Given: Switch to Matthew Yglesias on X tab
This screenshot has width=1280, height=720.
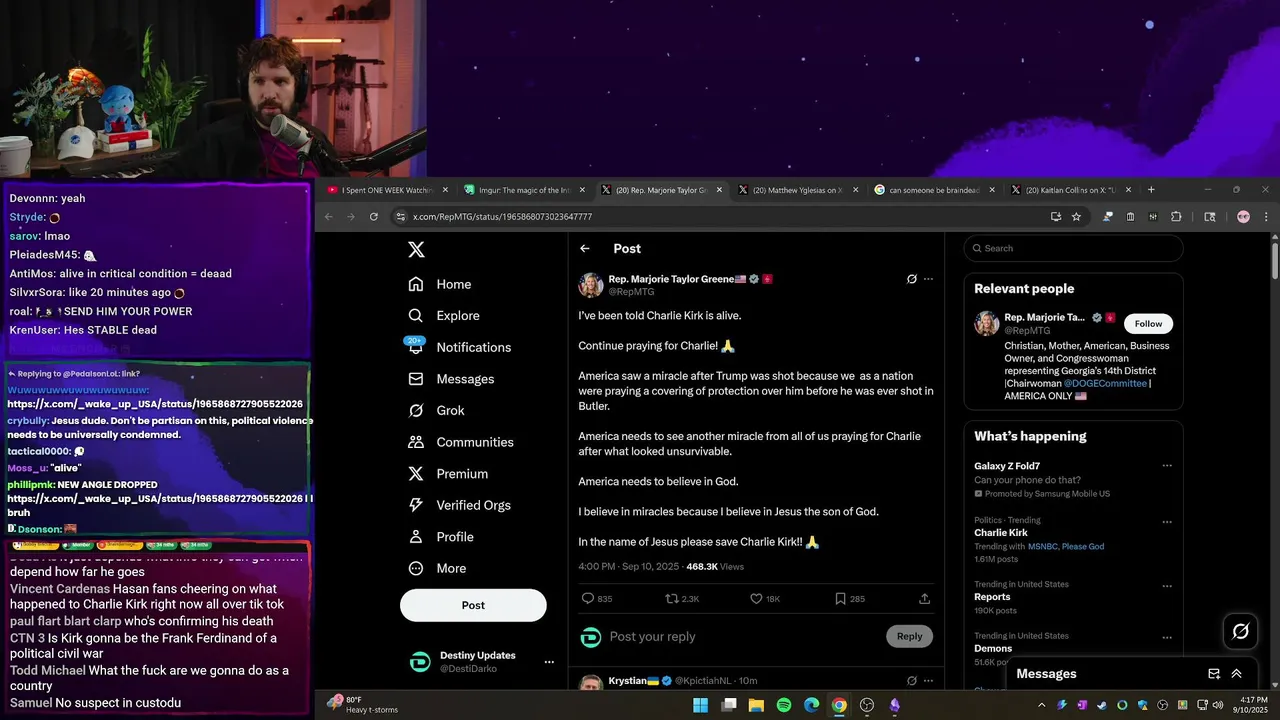Looking at the screenshot, I should pyautogui.click(x=798, y=190).
